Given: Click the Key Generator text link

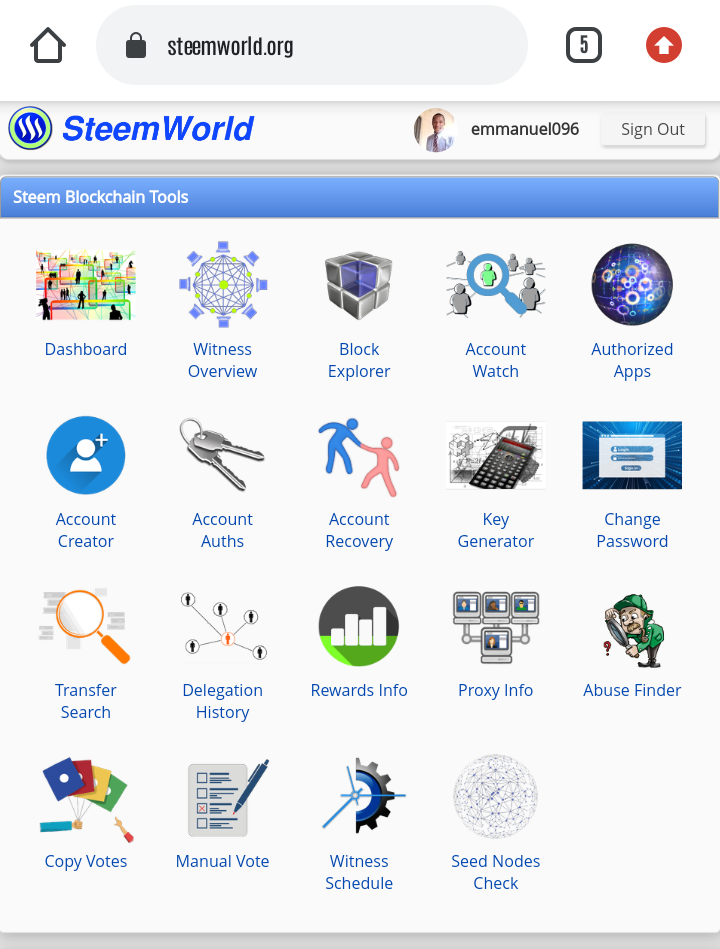Looking at the screenshot, I should (x=496, y=530).
